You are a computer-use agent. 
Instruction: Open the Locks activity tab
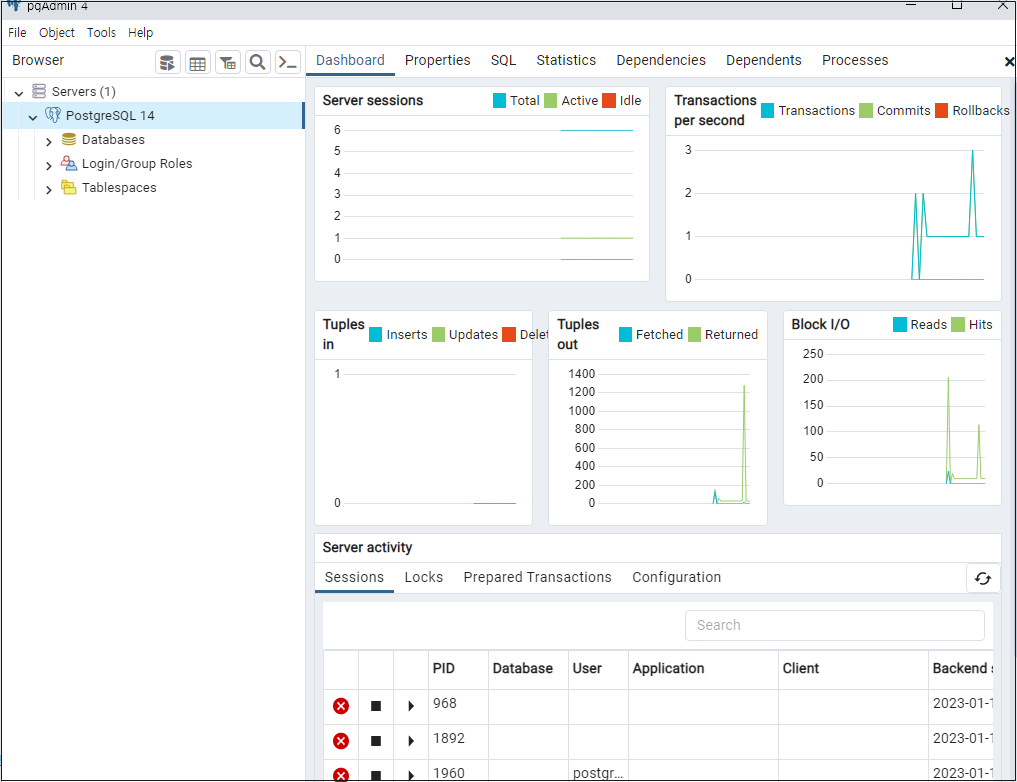point(424,577)
